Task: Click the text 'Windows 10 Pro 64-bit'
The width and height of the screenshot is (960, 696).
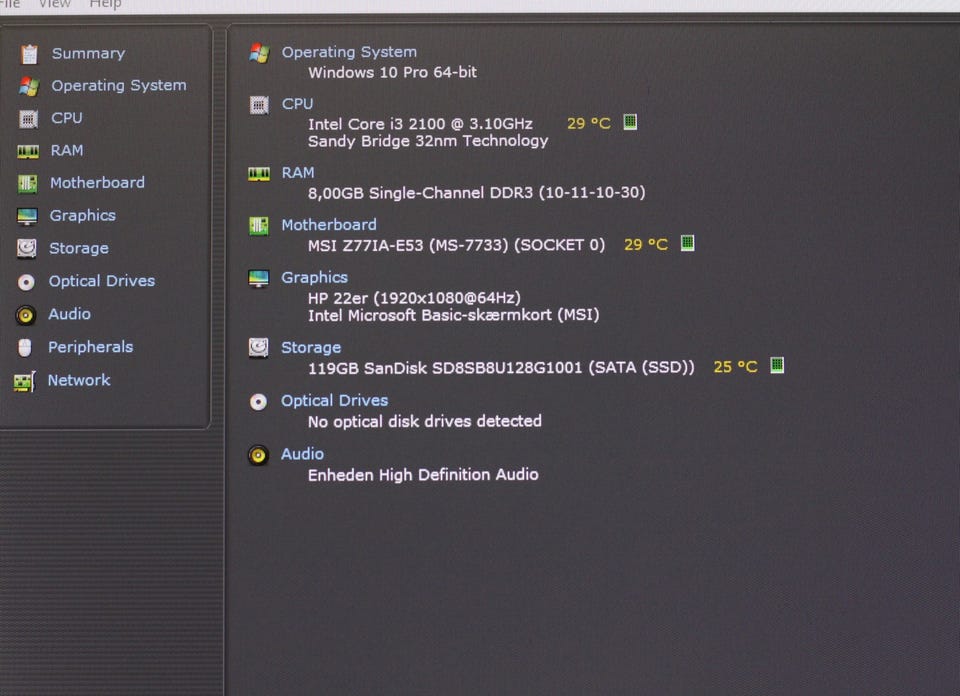Action: [392, 72]
